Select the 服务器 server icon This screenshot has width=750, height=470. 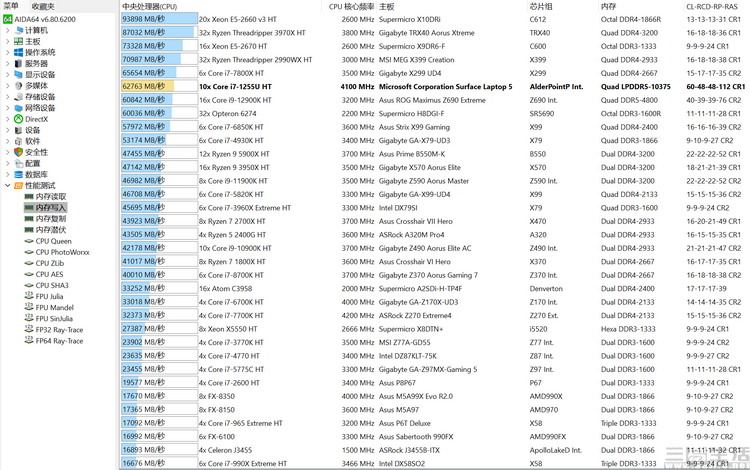(19, 63)
